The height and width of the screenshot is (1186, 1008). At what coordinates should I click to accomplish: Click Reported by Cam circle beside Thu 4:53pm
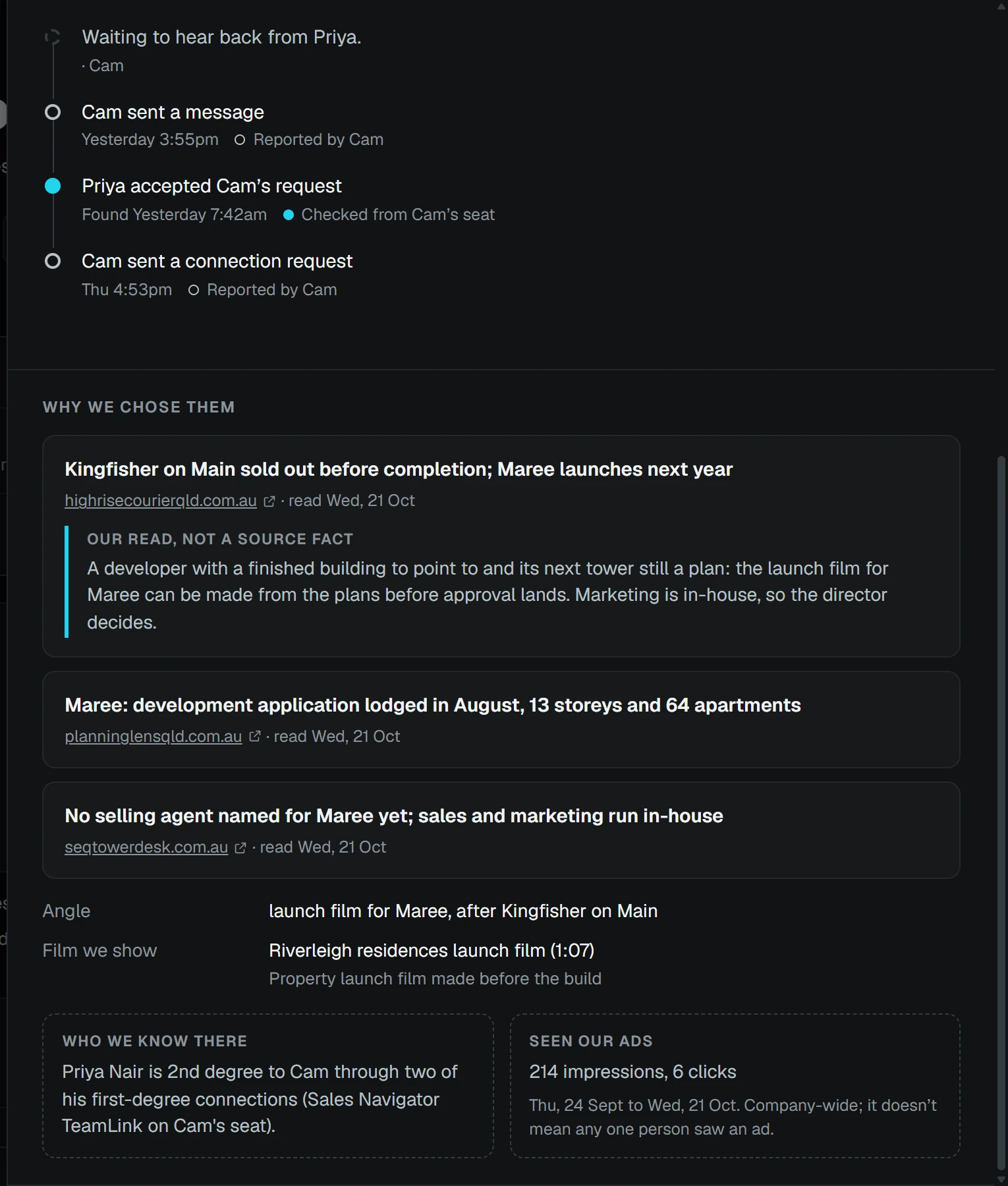(x=194, y=290)
